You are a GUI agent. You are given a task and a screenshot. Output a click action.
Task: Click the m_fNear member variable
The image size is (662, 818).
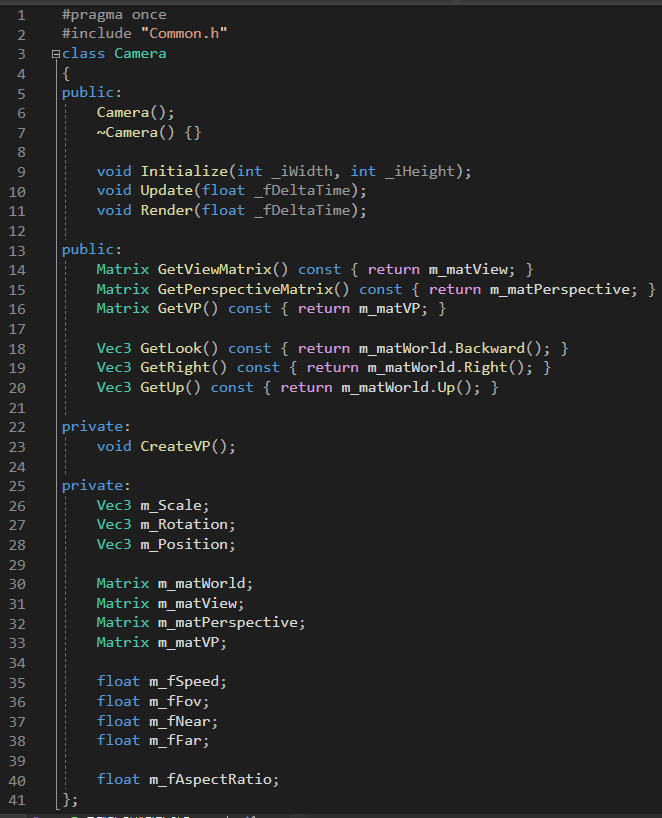pyautogui.click(x=179, y=721)
